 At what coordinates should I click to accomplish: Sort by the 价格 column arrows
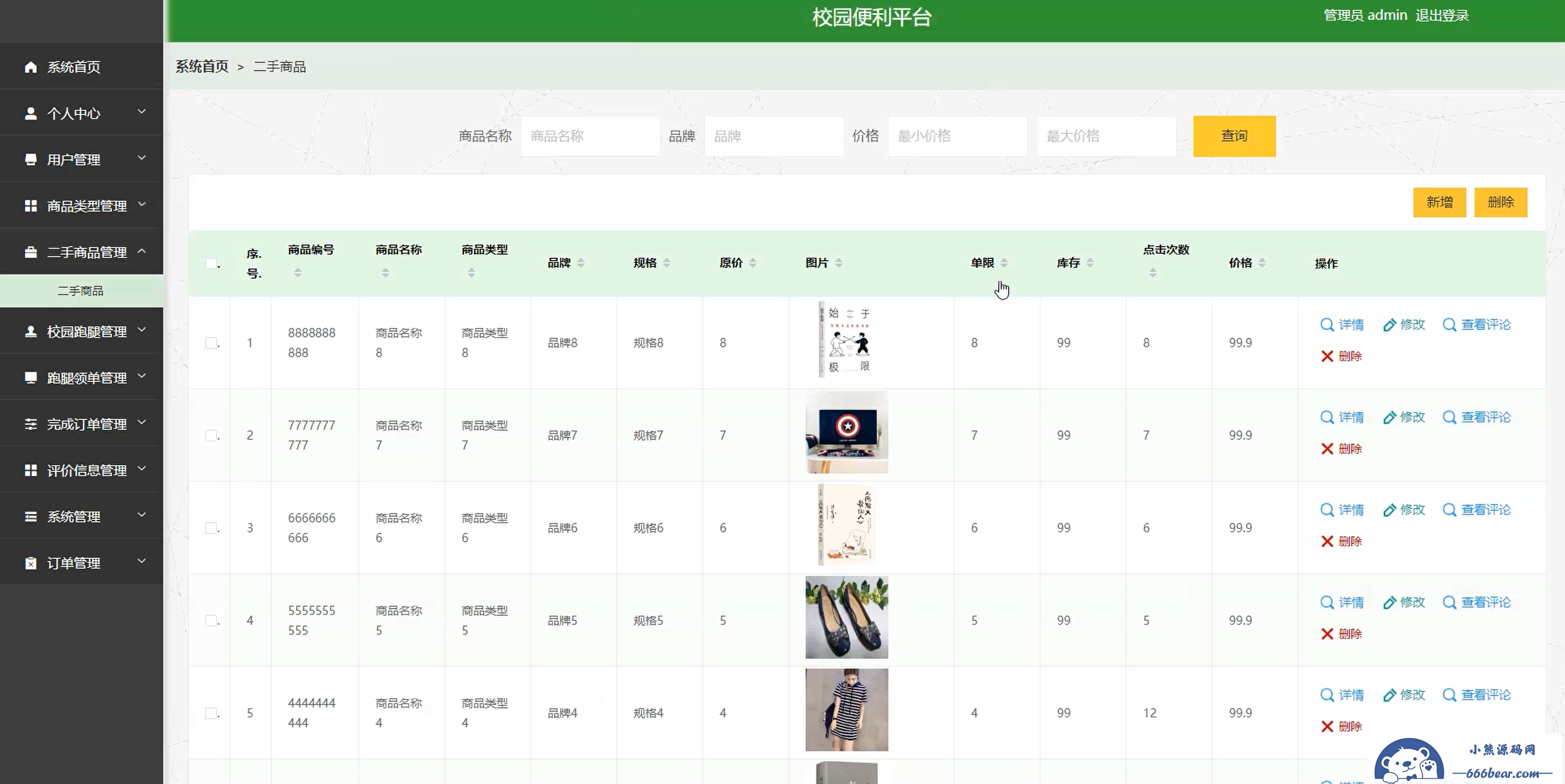click(1262, 263)
